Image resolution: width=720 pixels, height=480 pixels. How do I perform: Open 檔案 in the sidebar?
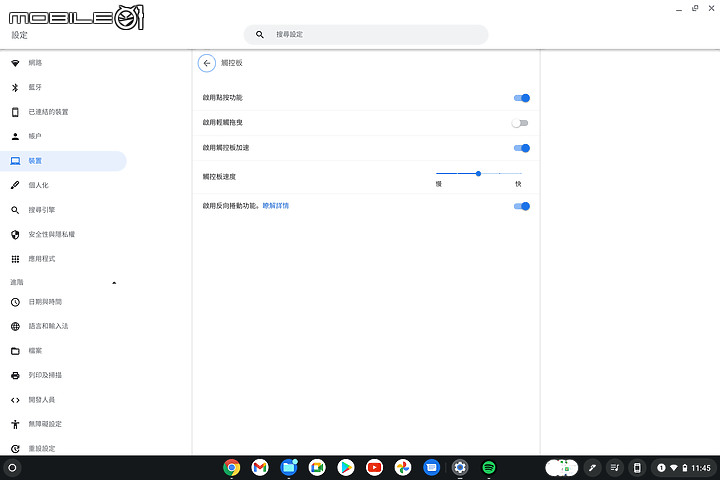[x=63, y=351]
